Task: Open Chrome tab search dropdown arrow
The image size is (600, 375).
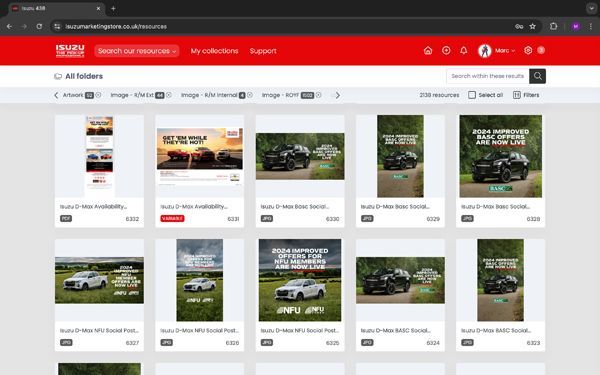Action: pos(591,8)
